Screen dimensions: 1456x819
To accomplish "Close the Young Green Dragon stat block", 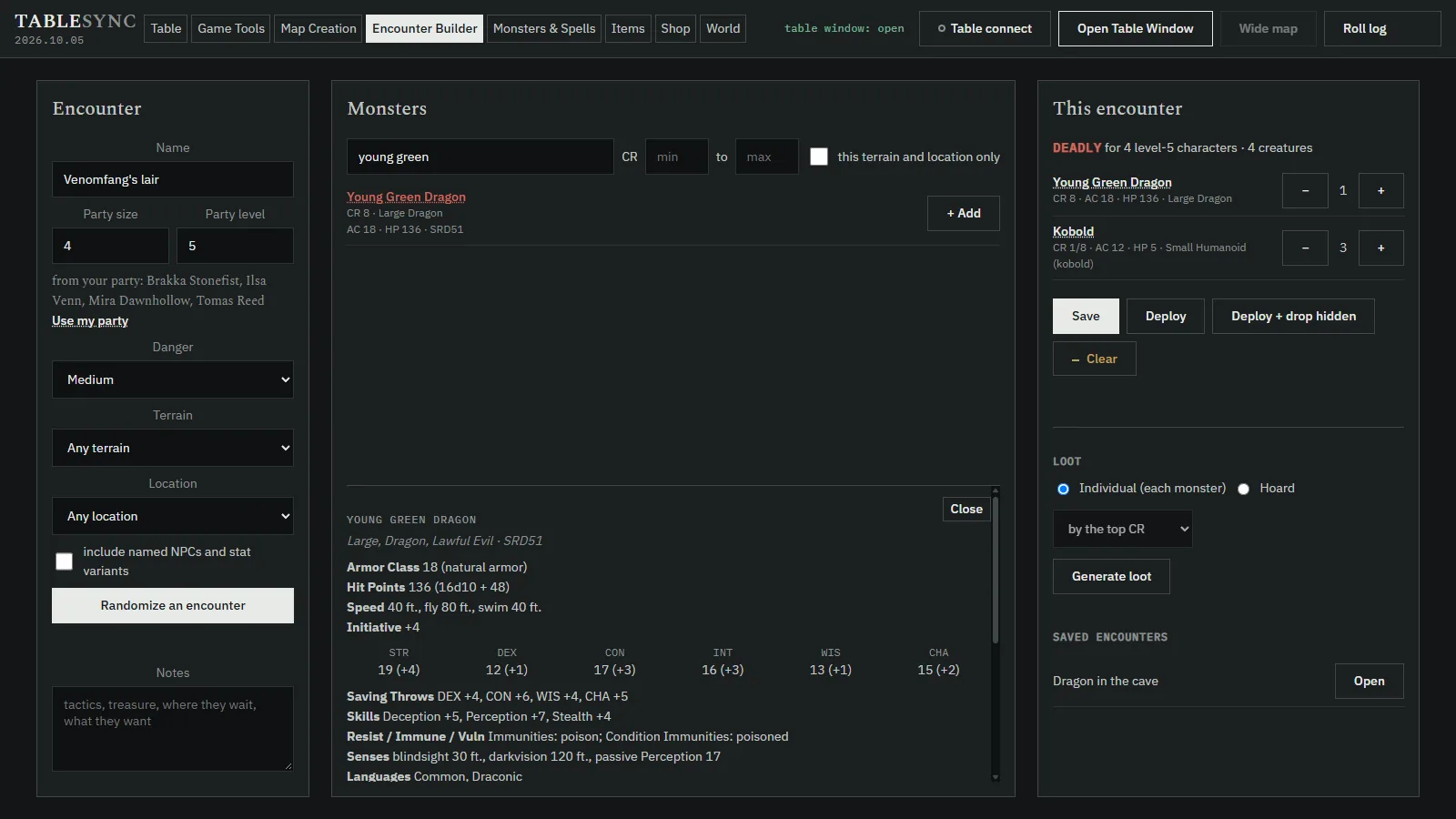I will click(x=966, y=509).
